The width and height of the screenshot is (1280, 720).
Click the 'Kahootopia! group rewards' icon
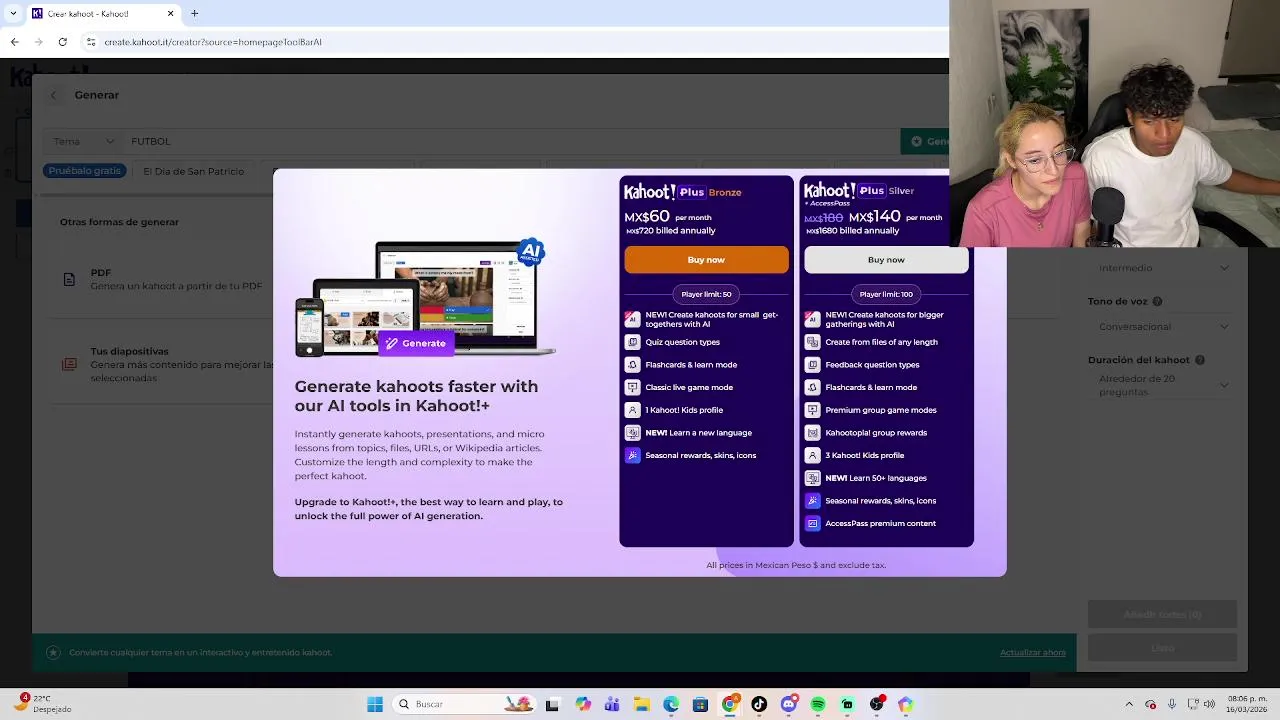812,433
